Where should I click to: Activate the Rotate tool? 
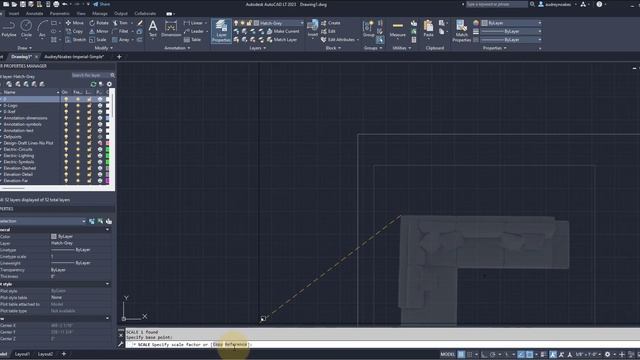click(99, 23)
